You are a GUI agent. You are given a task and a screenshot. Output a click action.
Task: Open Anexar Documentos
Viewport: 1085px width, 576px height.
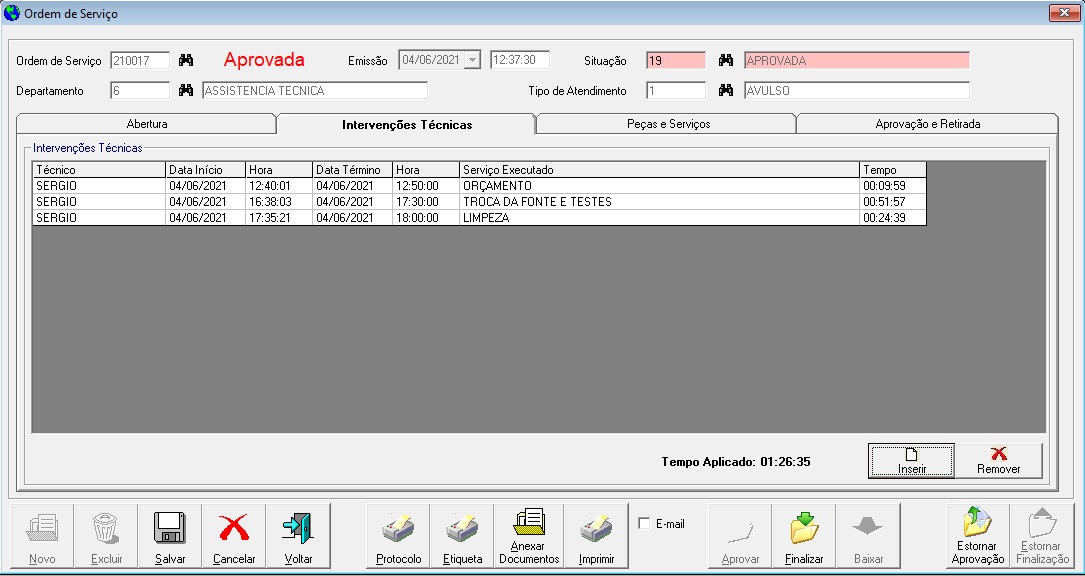pos(527,524)
